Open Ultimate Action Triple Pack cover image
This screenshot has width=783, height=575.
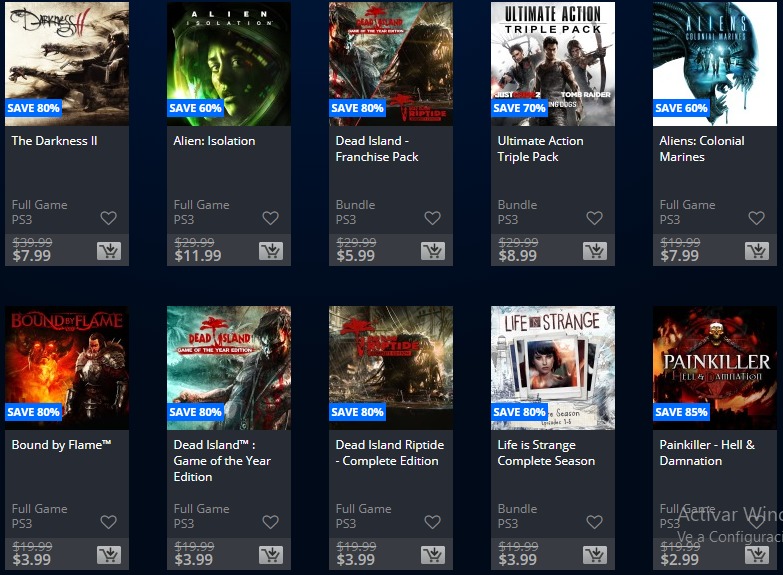tap(553, 64)
